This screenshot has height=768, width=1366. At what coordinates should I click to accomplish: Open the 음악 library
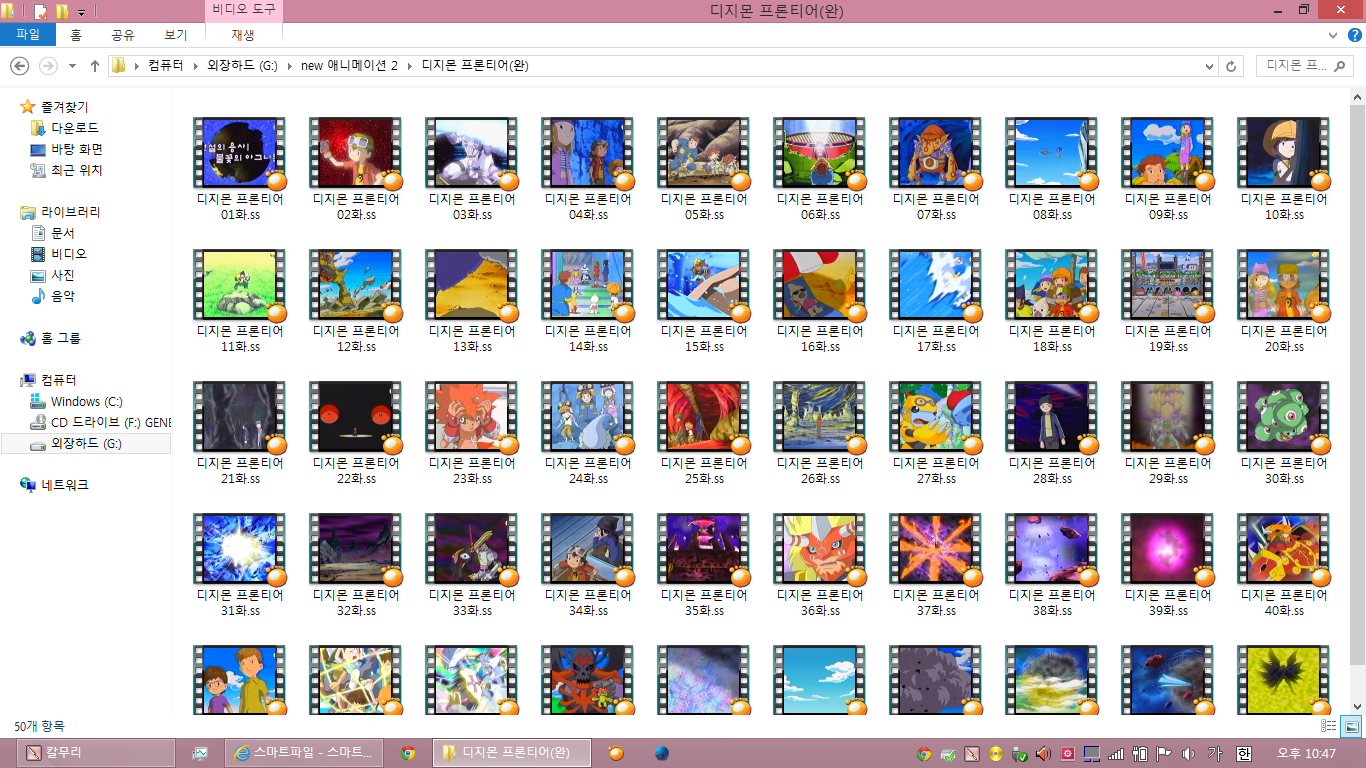point(62,296)
